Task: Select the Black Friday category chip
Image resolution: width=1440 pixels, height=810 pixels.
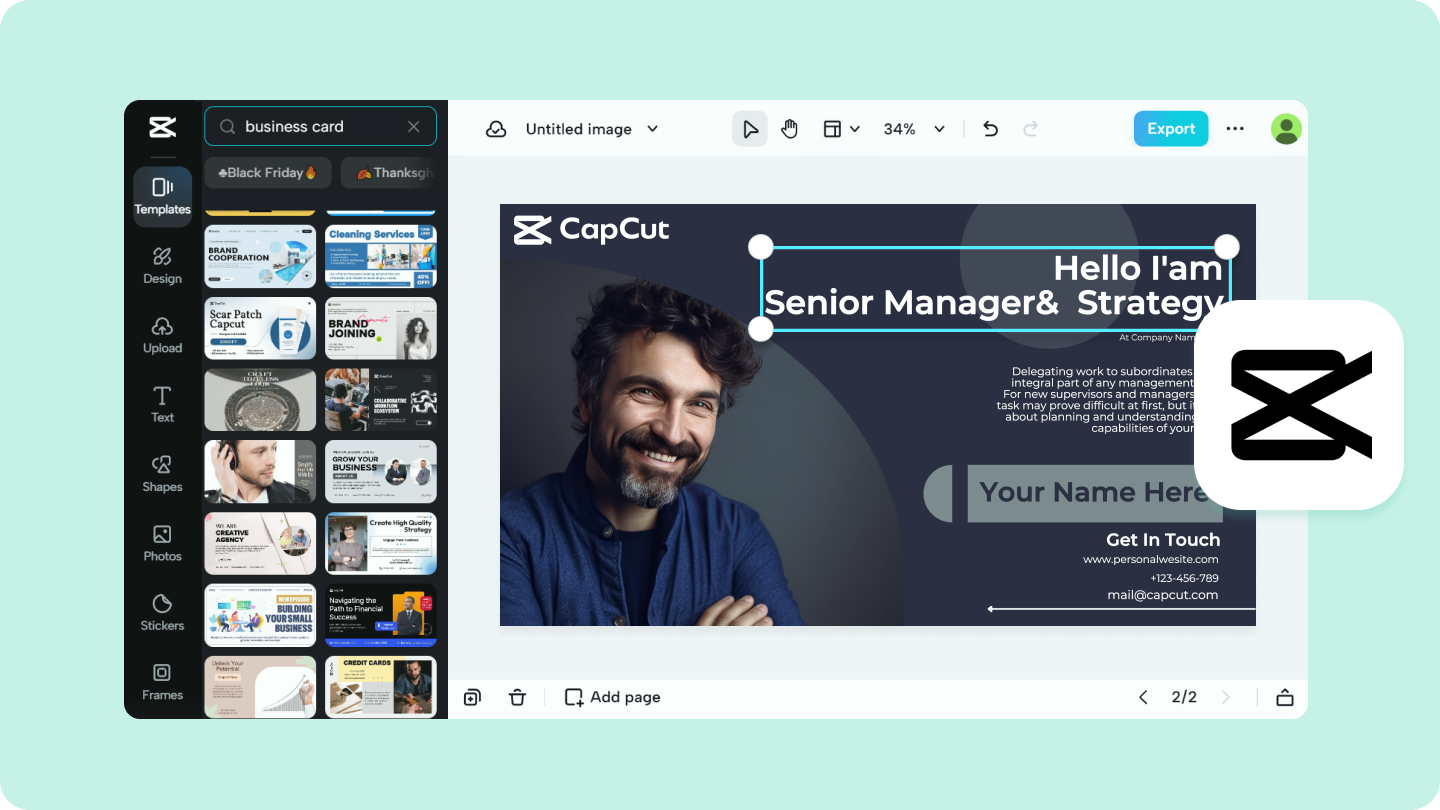Action: (268, 172)
